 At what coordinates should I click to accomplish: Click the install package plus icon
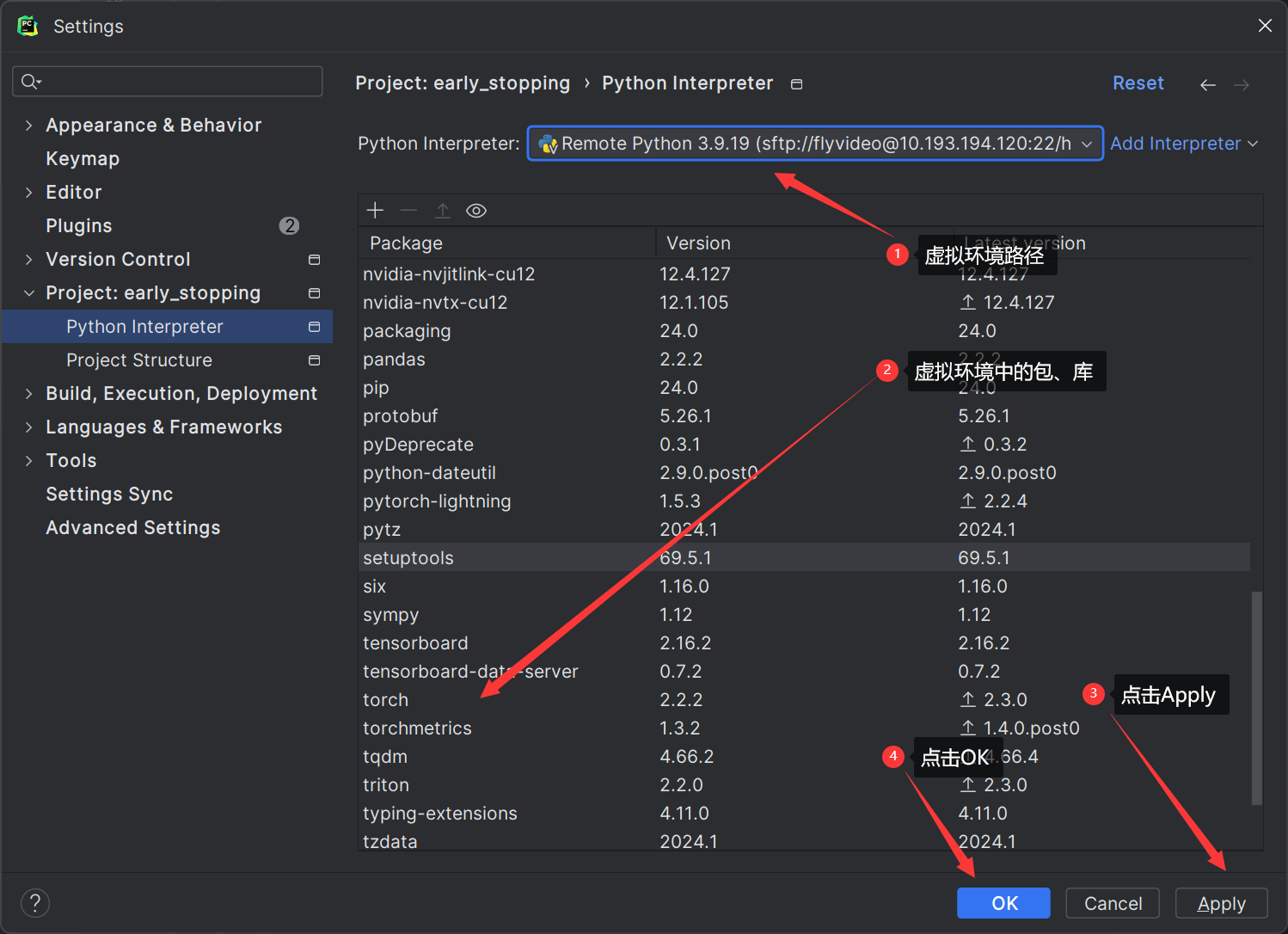point(375,211)
